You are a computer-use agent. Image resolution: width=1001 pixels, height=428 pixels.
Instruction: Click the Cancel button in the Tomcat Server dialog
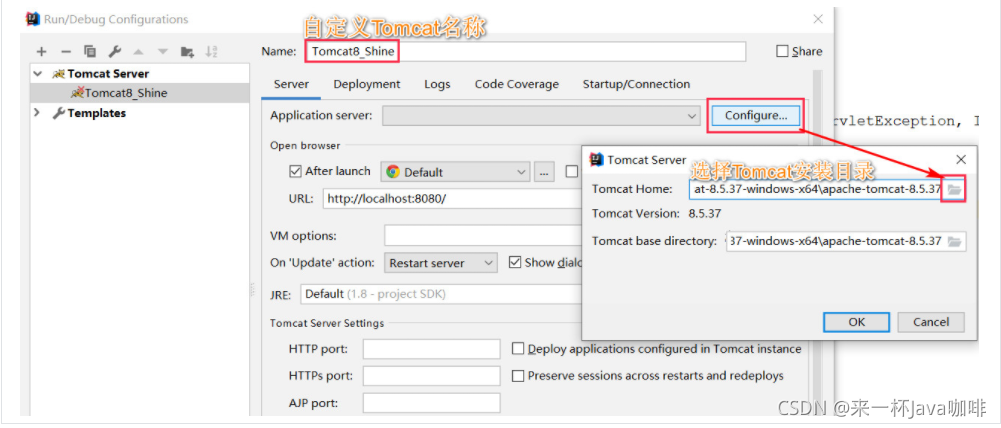pos(931,322)
